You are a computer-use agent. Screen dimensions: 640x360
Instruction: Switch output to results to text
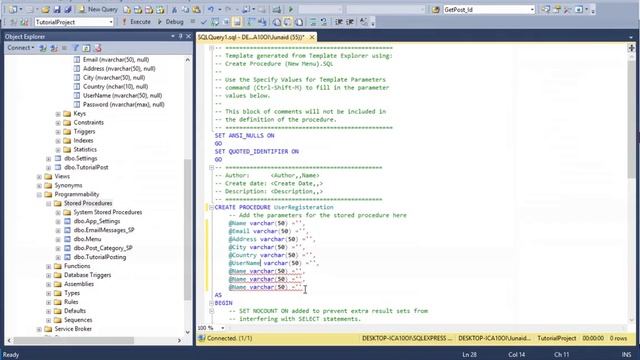coord(276,22)
